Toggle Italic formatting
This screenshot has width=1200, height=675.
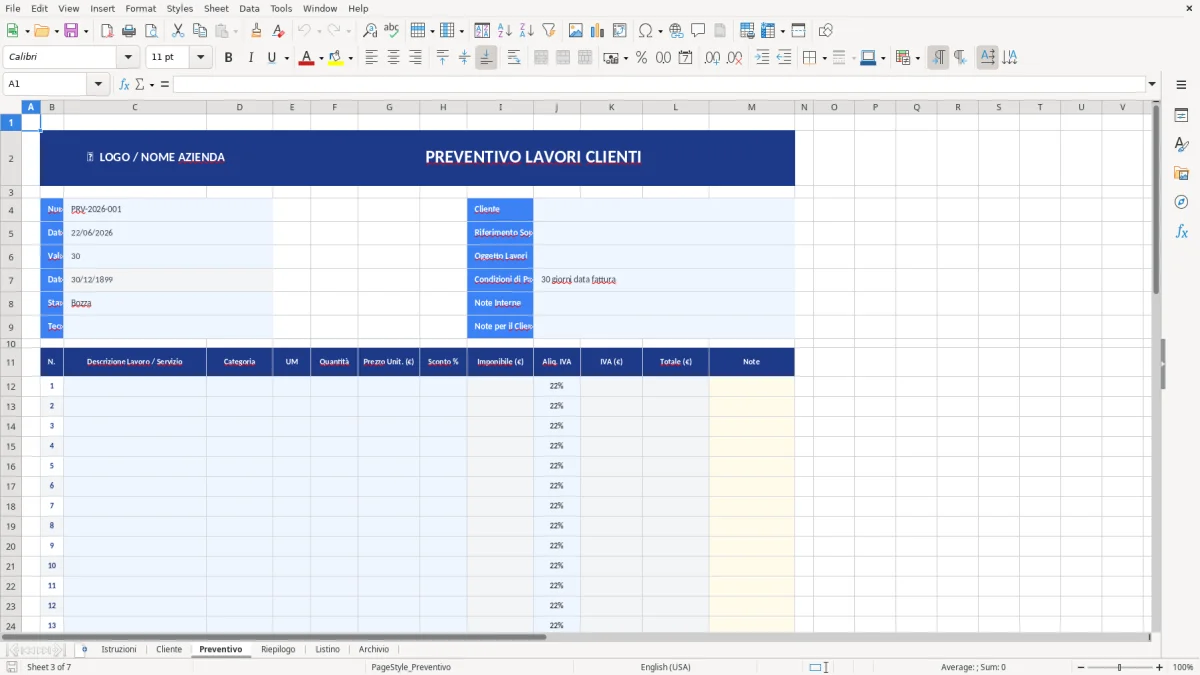[250, 58]
